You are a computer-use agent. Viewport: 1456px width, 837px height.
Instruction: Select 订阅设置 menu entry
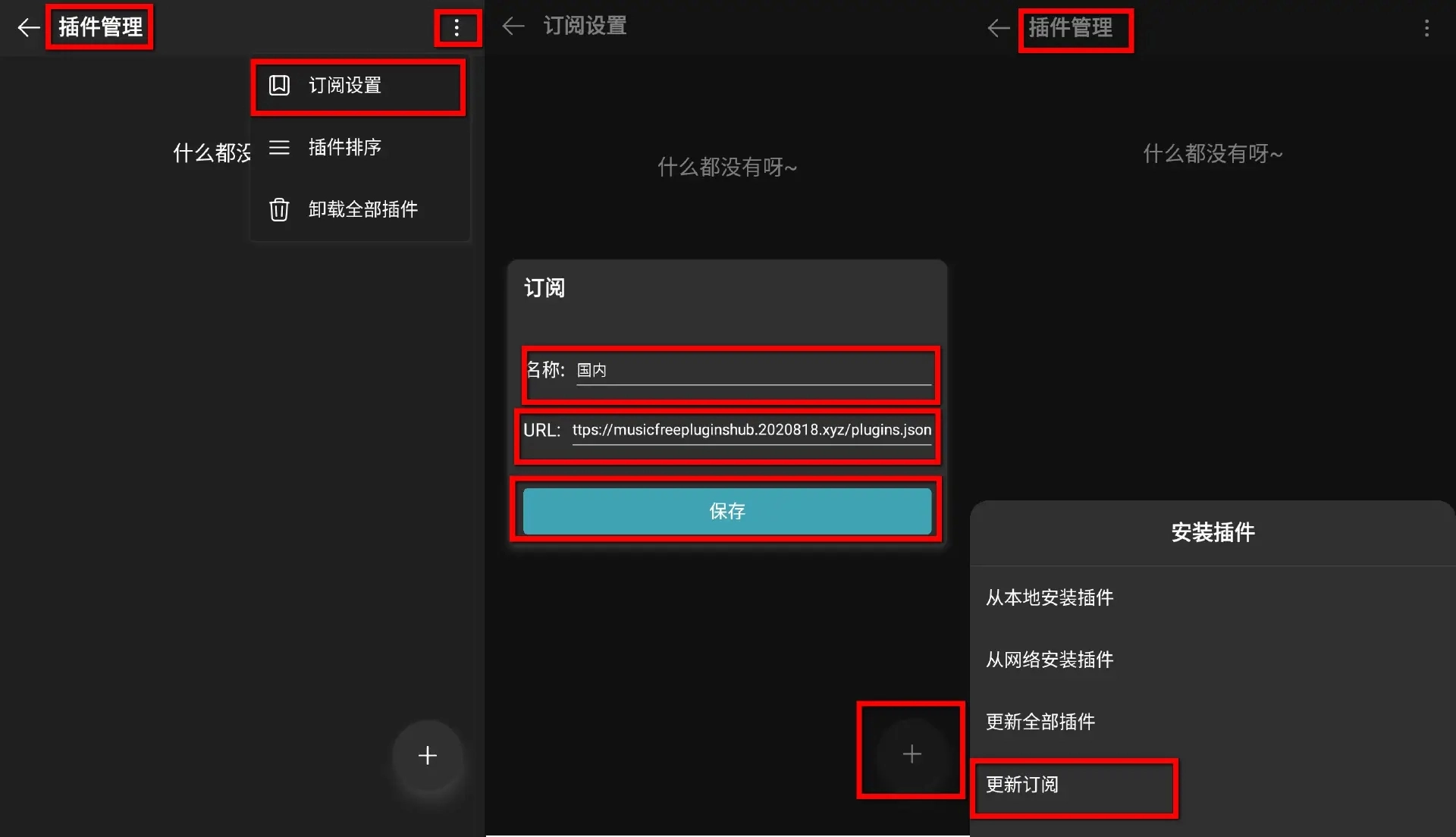pyautogui.click(x=359, y=85)
